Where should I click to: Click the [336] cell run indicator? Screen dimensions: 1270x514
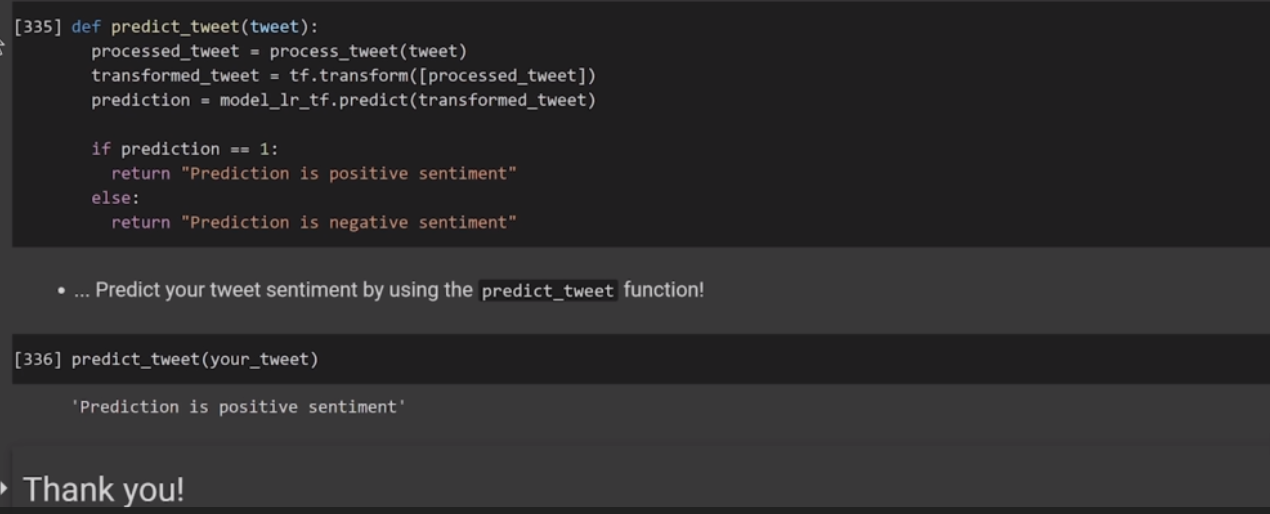pos(37,359)
